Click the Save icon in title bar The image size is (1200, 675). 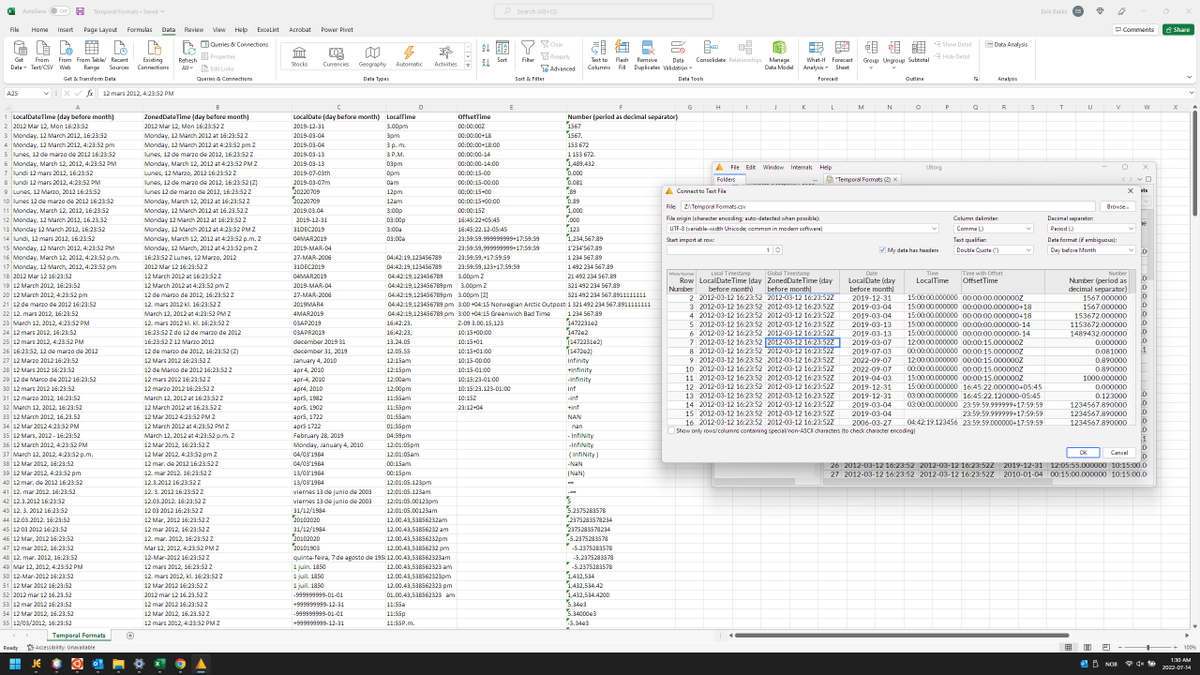[x=82, y=10]
